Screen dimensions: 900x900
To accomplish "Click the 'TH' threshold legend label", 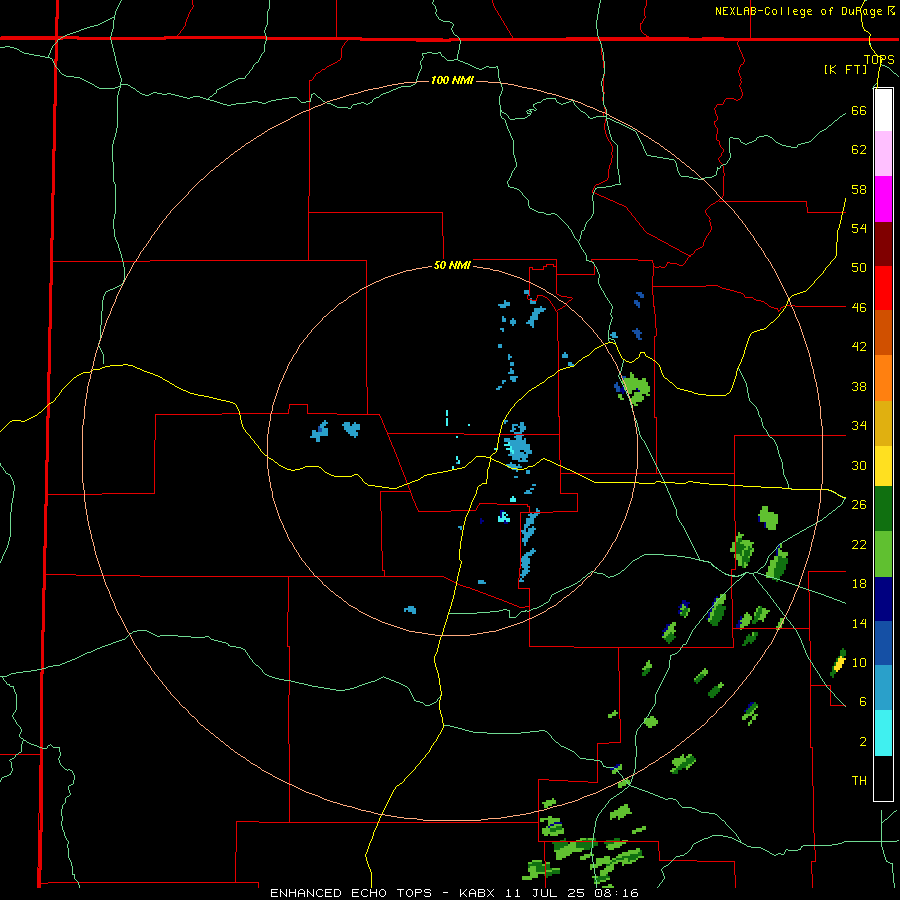I will 859,781.
